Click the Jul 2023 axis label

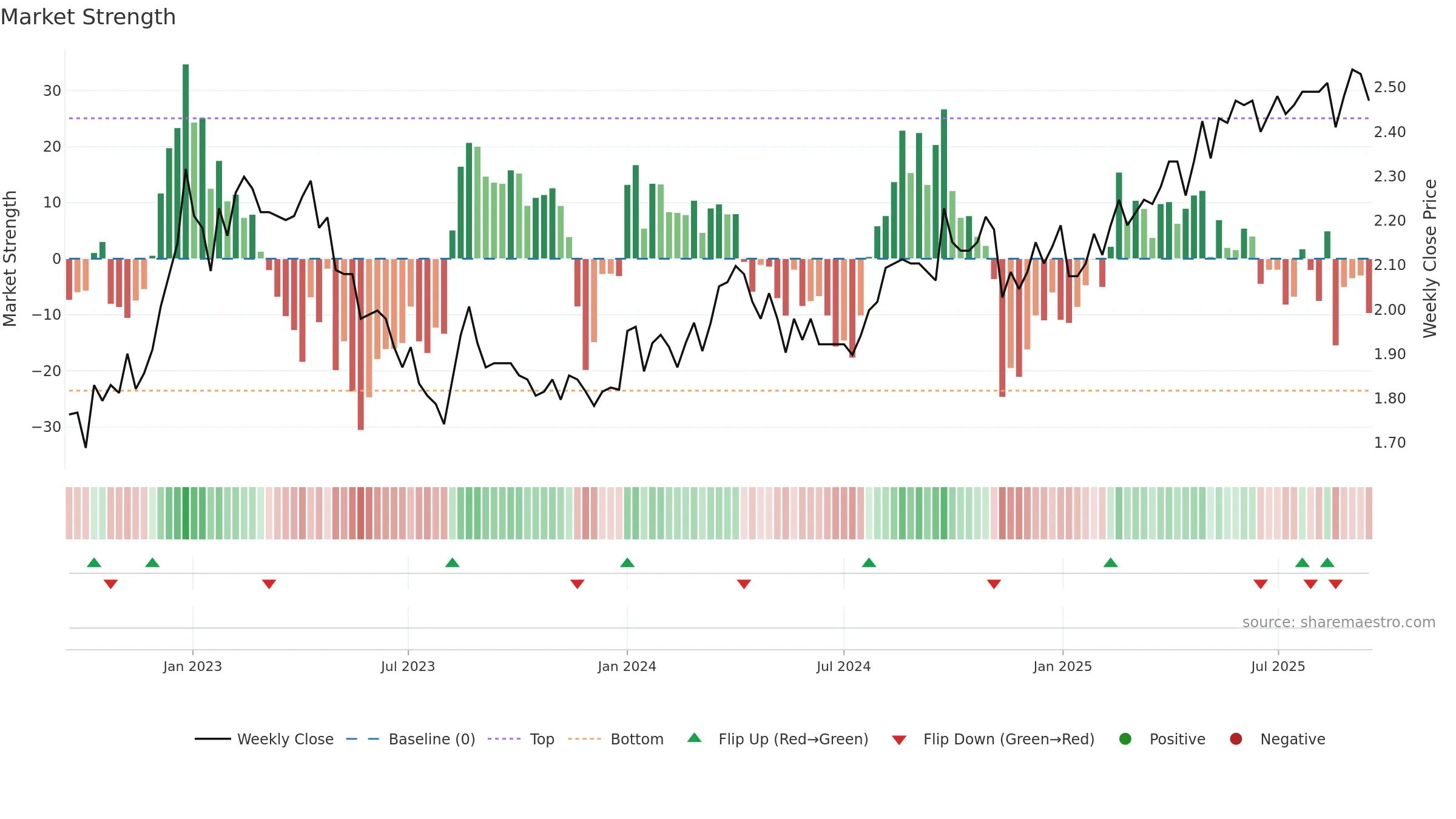[x=408, y=666]
